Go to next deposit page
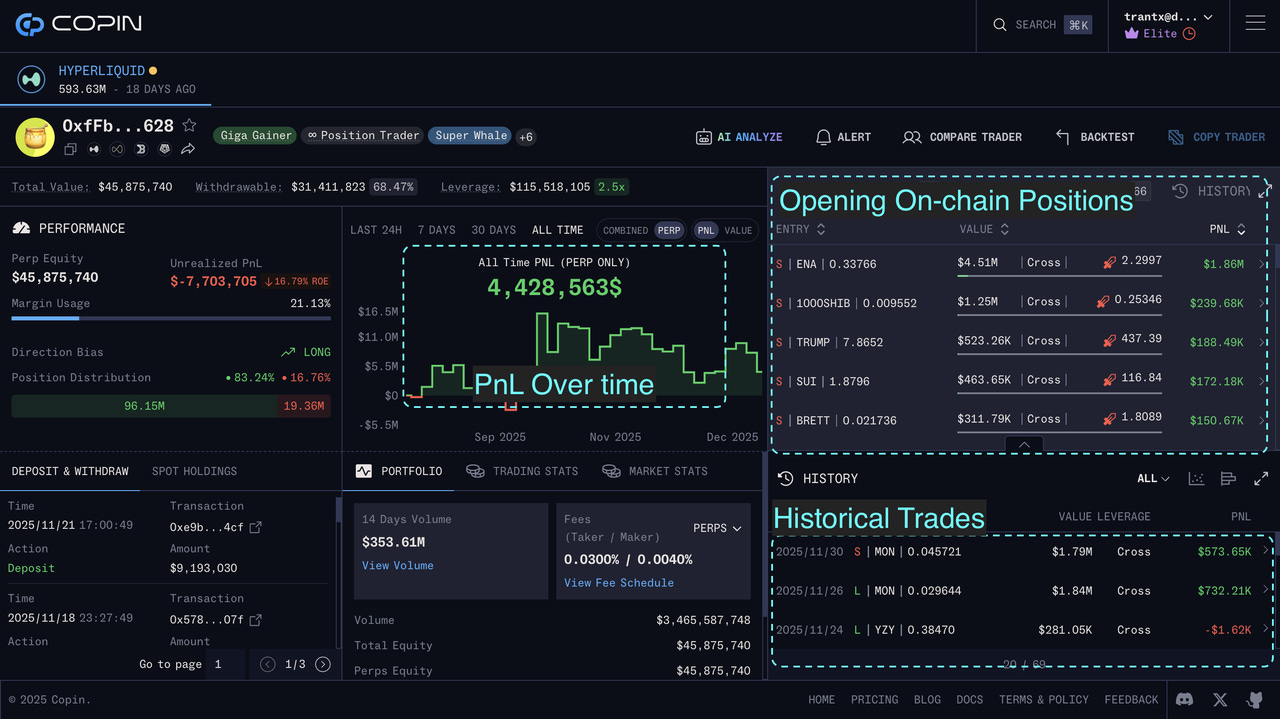Viewport: 1280px width, 719px height. 323,664
